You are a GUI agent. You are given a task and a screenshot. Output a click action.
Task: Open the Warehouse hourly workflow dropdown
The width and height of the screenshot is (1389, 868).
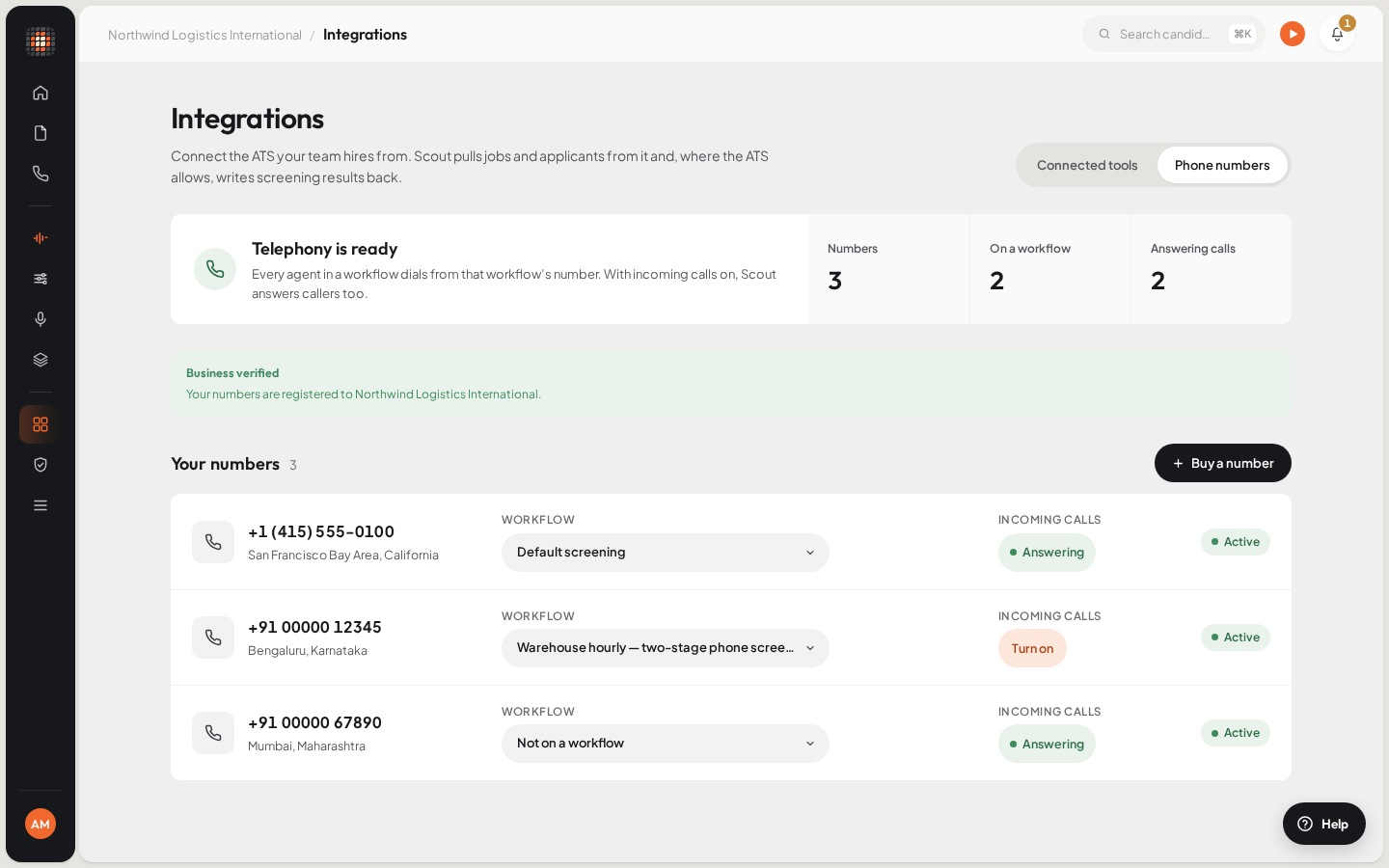click(x=666, y=648)
